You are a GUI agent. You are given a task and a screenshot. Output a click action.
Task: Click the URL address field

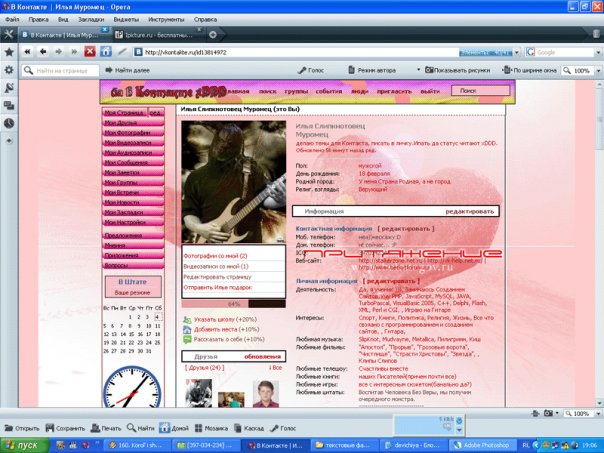[x=297, y=52]
